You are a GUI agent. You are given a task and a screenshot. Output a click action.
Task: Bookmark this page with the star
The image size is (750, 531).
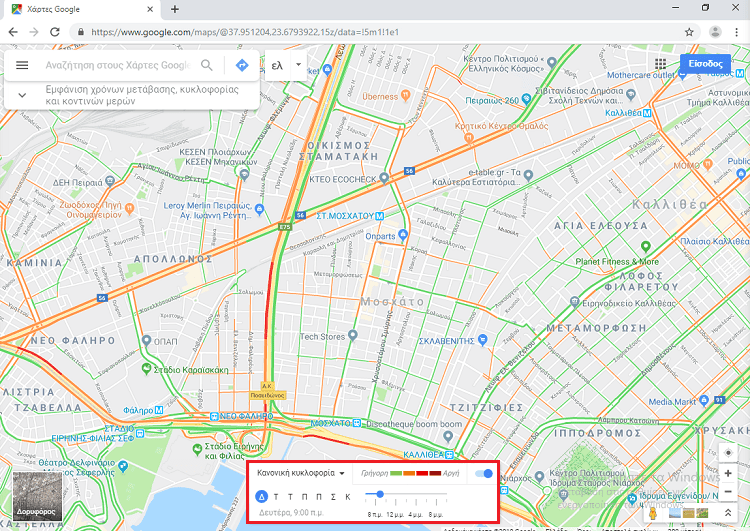click(x=689, y=32)
